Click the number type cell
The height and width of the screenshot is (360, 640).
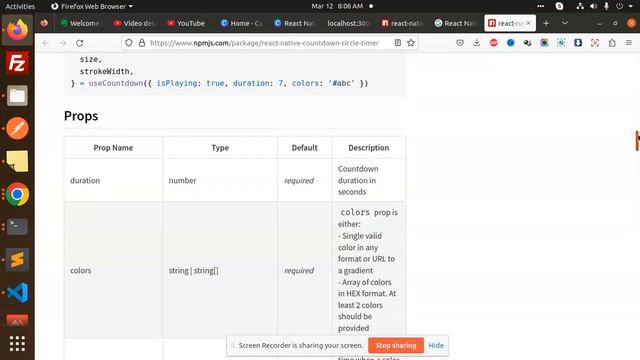[220, 180]
